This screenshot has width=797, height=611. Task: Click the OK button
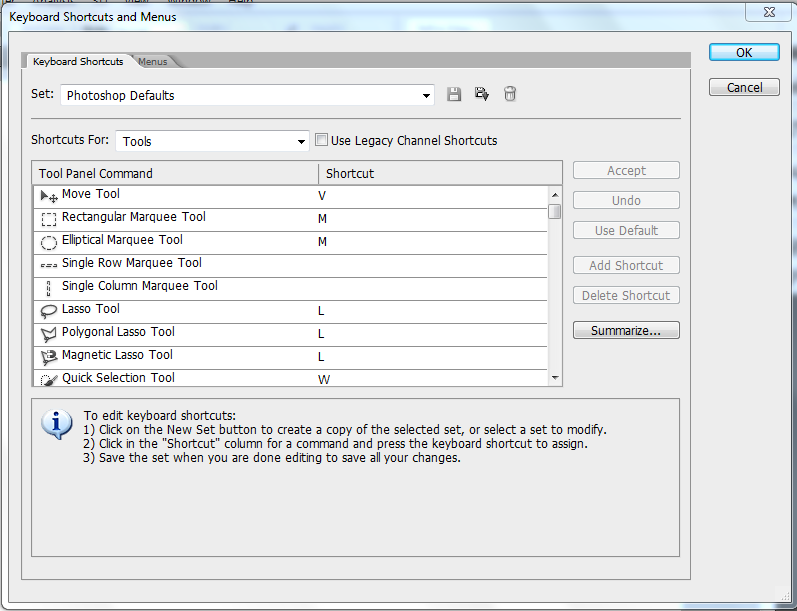click(744, 52)
